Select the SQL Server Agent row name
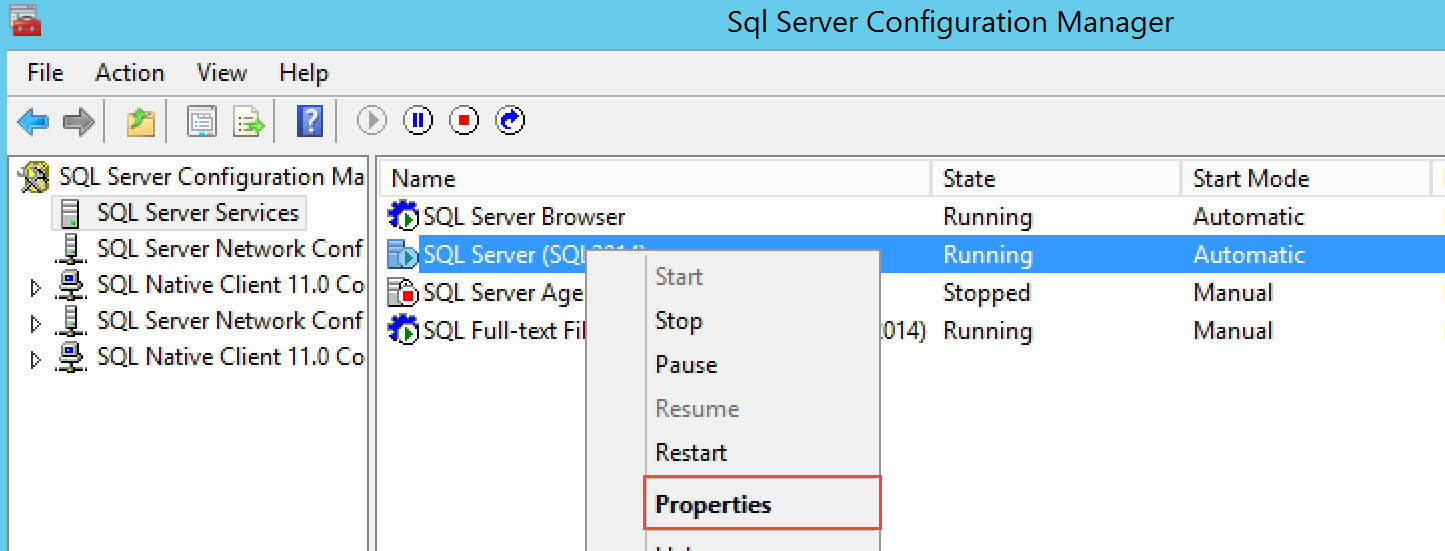Viewport: 1445px width, 551px height. 503,293
